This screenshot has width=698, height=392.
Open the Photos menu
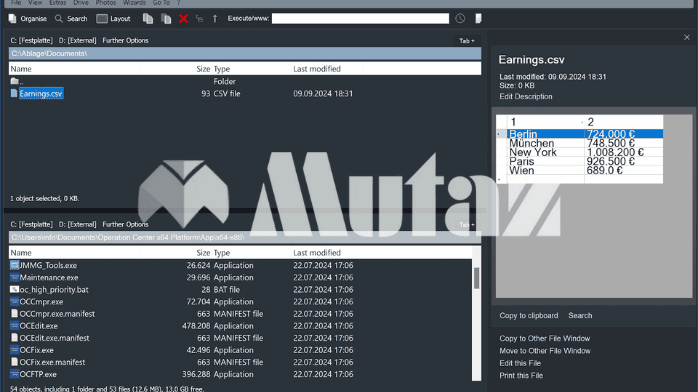pos(106,3)
